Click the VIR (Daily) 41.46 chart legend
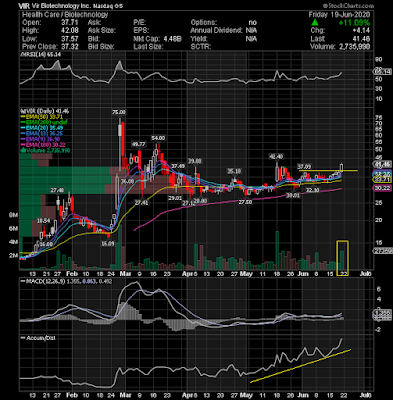The height and width of the screenshot is (400, 393). (45, 111)
